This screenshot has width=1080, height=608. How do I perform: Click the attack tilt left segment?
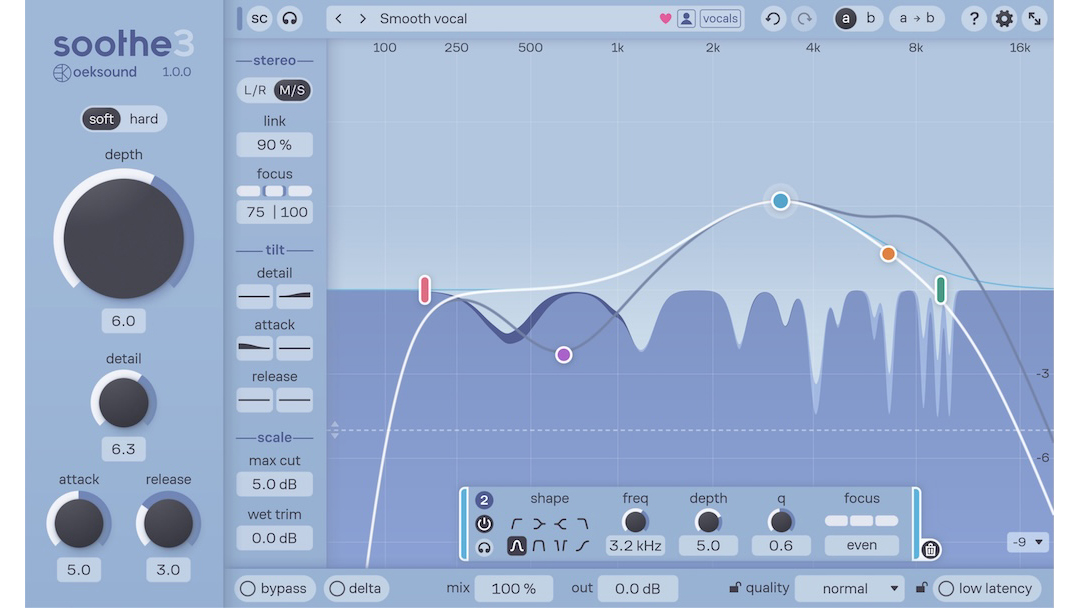[254, 348]
